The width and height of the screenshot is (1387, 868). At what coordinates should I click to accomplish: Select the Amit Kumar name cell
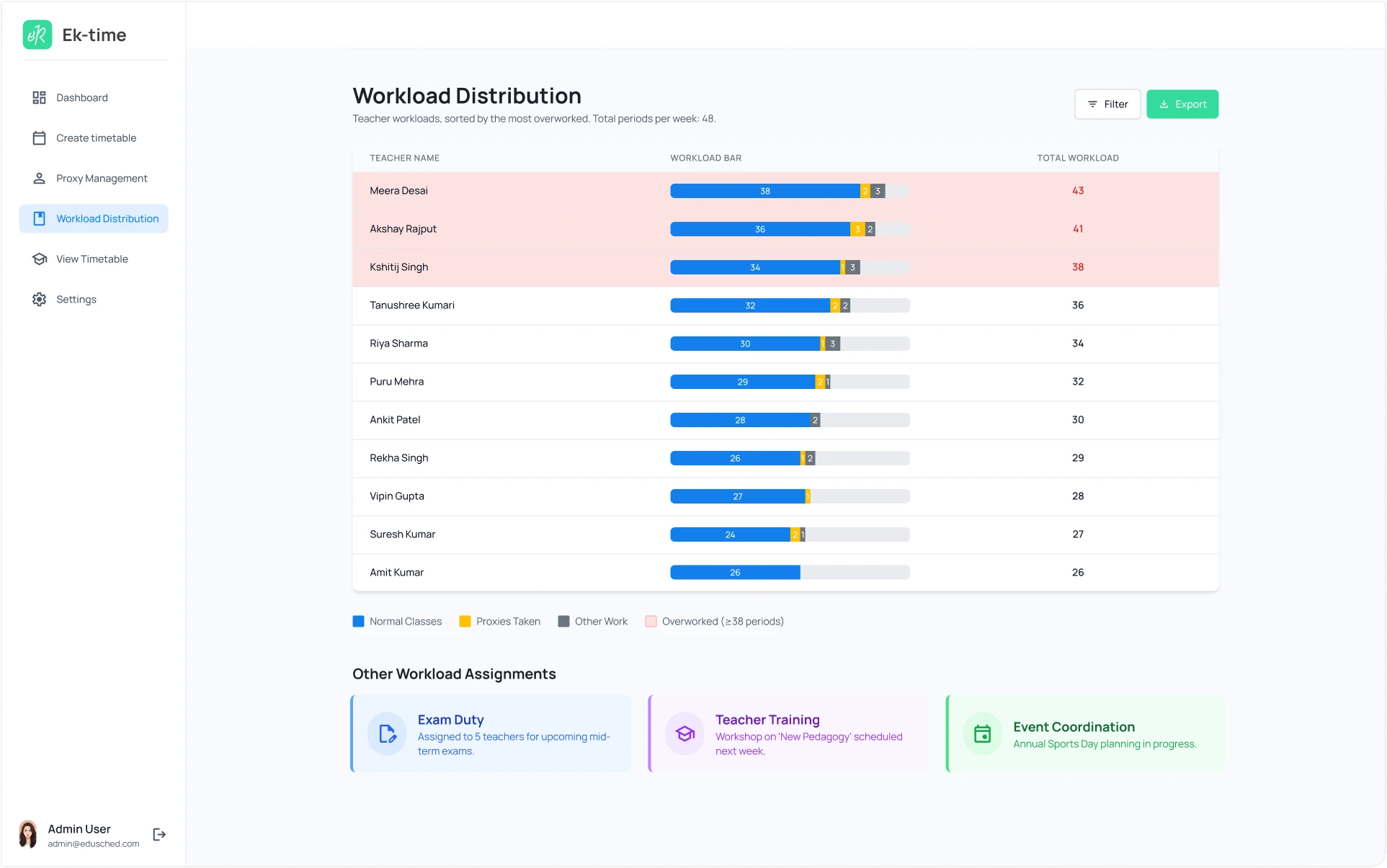click(396, 573)
